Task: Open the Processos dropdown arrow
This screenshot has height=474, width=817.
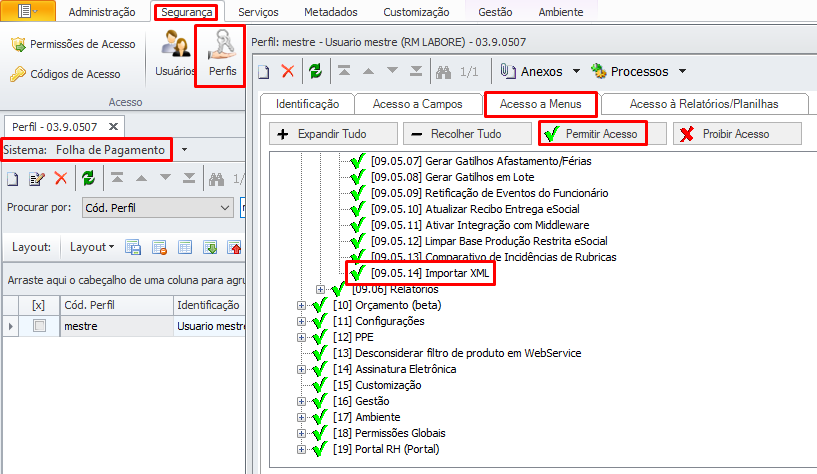Action: pos(682,71)
